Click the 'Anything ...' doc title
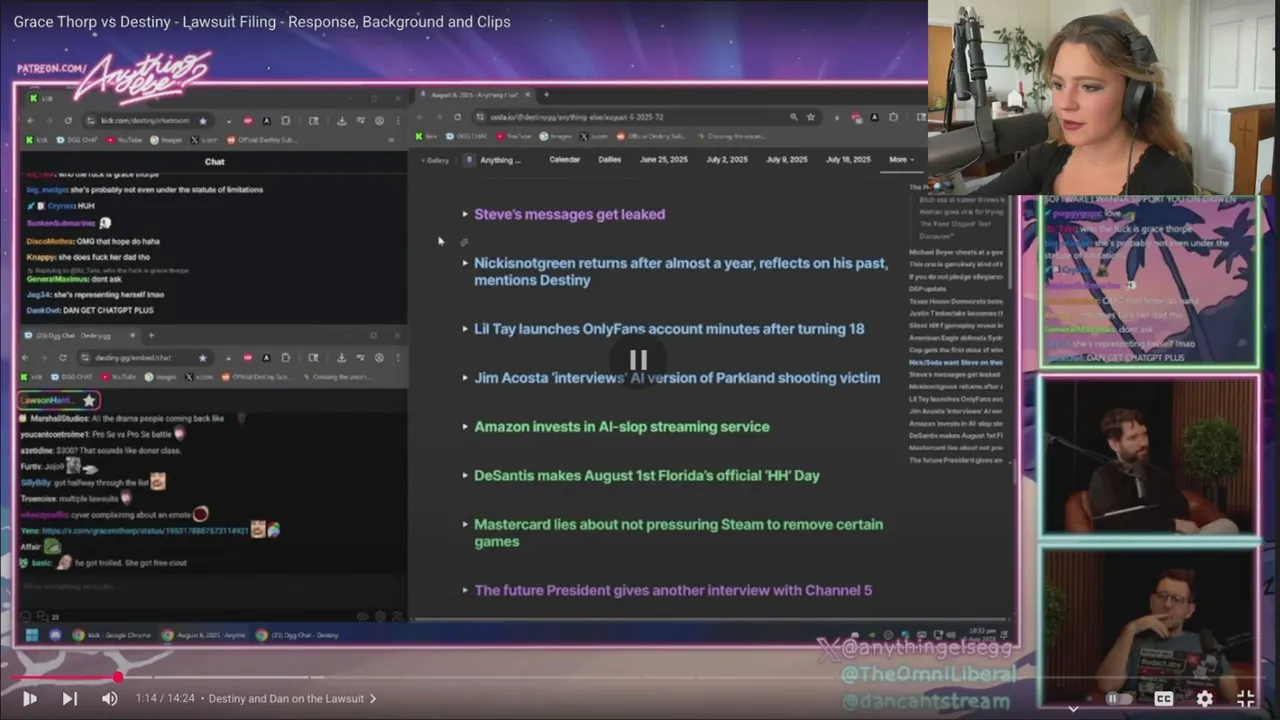The image size is (1280, 720). click(x=500, y=160)
